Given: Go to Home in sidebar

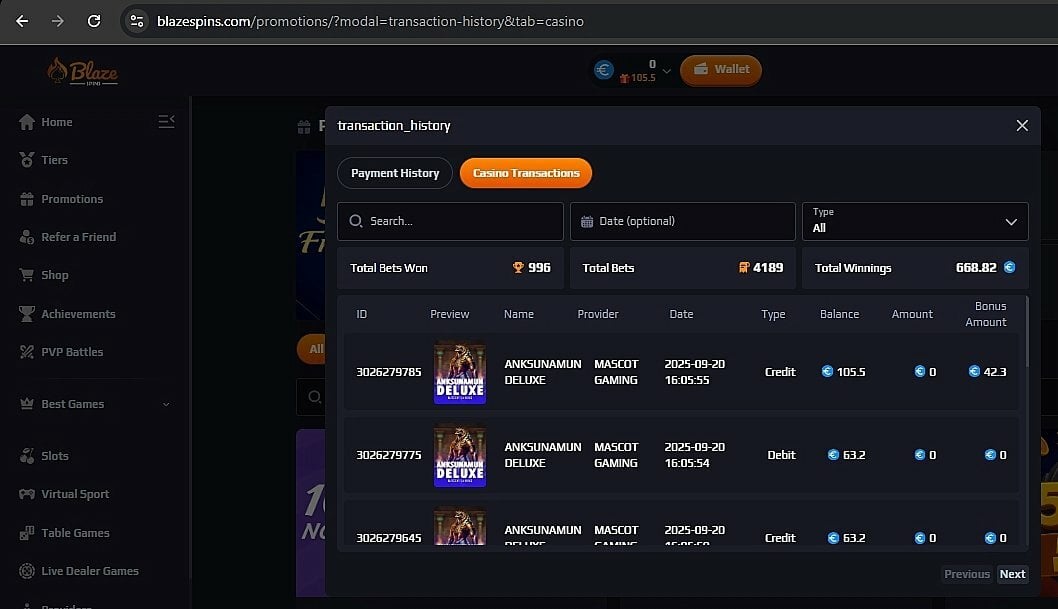Looking at the screenshot, I should click(57, 122).
